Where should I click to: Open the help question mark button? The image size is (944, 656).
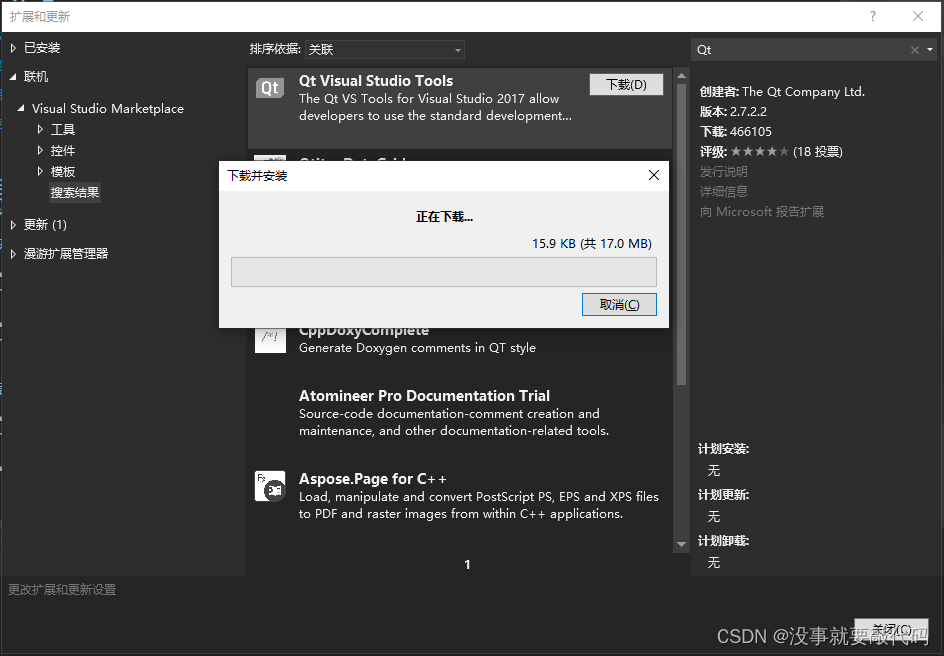pos(873,16)
